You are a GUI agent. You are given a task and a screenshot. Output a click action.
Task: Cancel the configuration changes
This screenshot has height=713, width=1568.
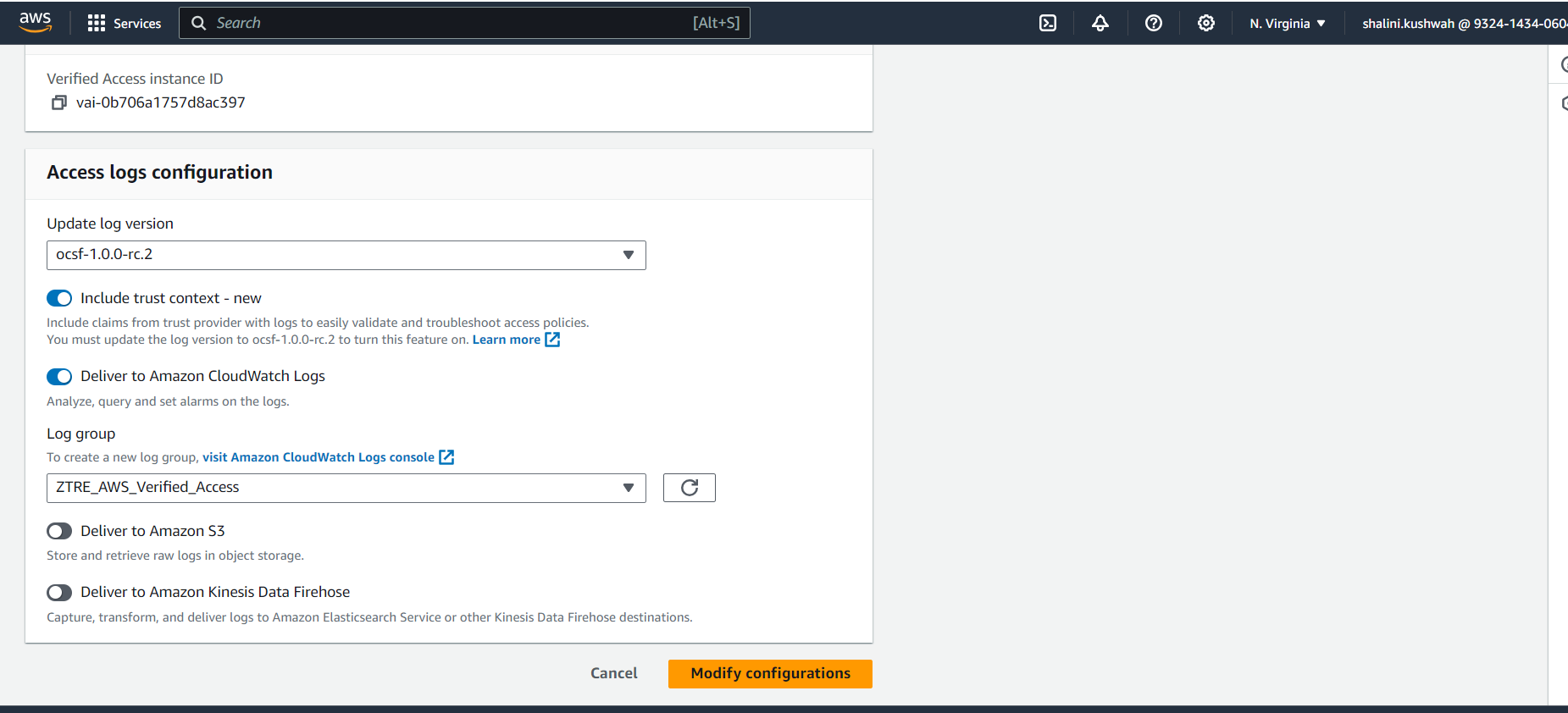click(614, 673)
